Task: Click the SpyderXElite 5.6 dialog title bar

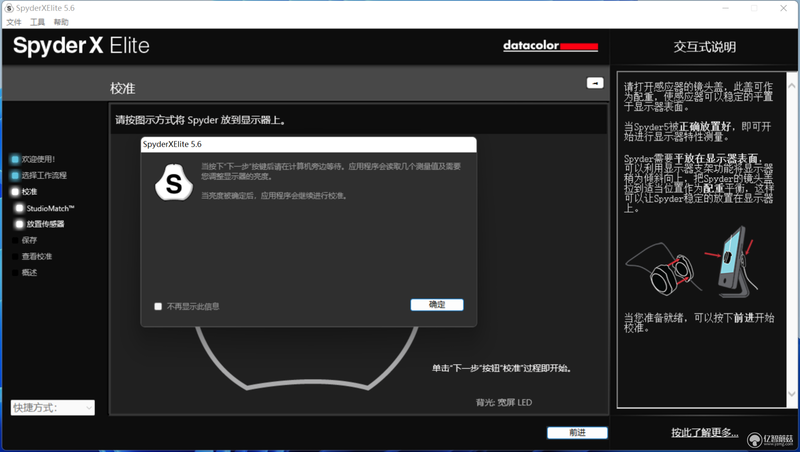Action: [309, 144]
